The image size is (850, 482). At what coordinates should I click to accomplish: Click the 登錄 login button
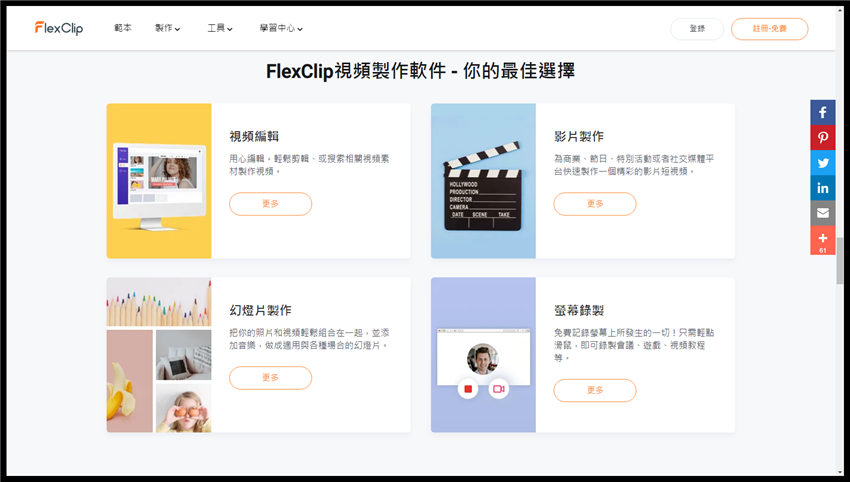pos(697,29)
